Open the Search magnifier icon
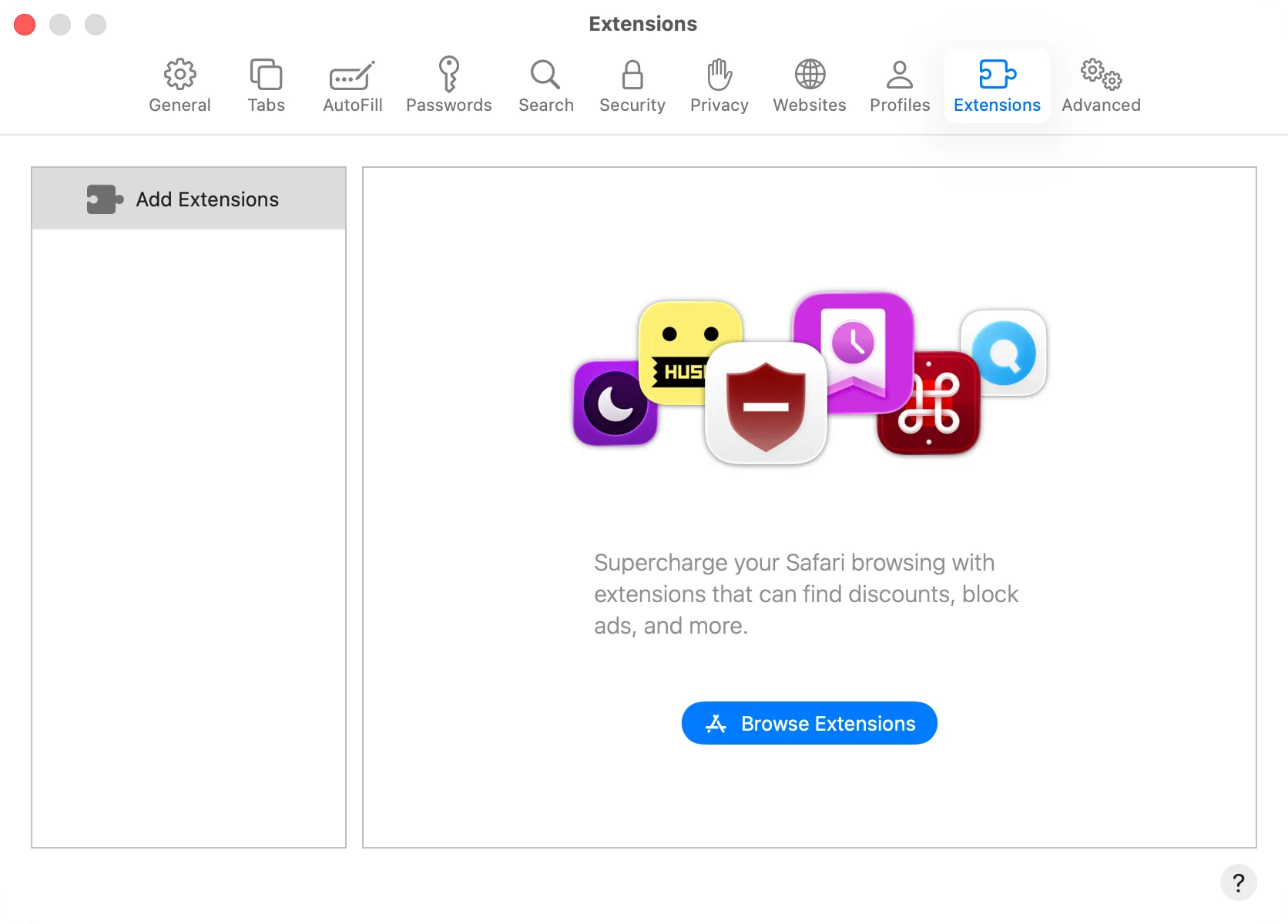 pyautogui.click(x=545, y=75)
